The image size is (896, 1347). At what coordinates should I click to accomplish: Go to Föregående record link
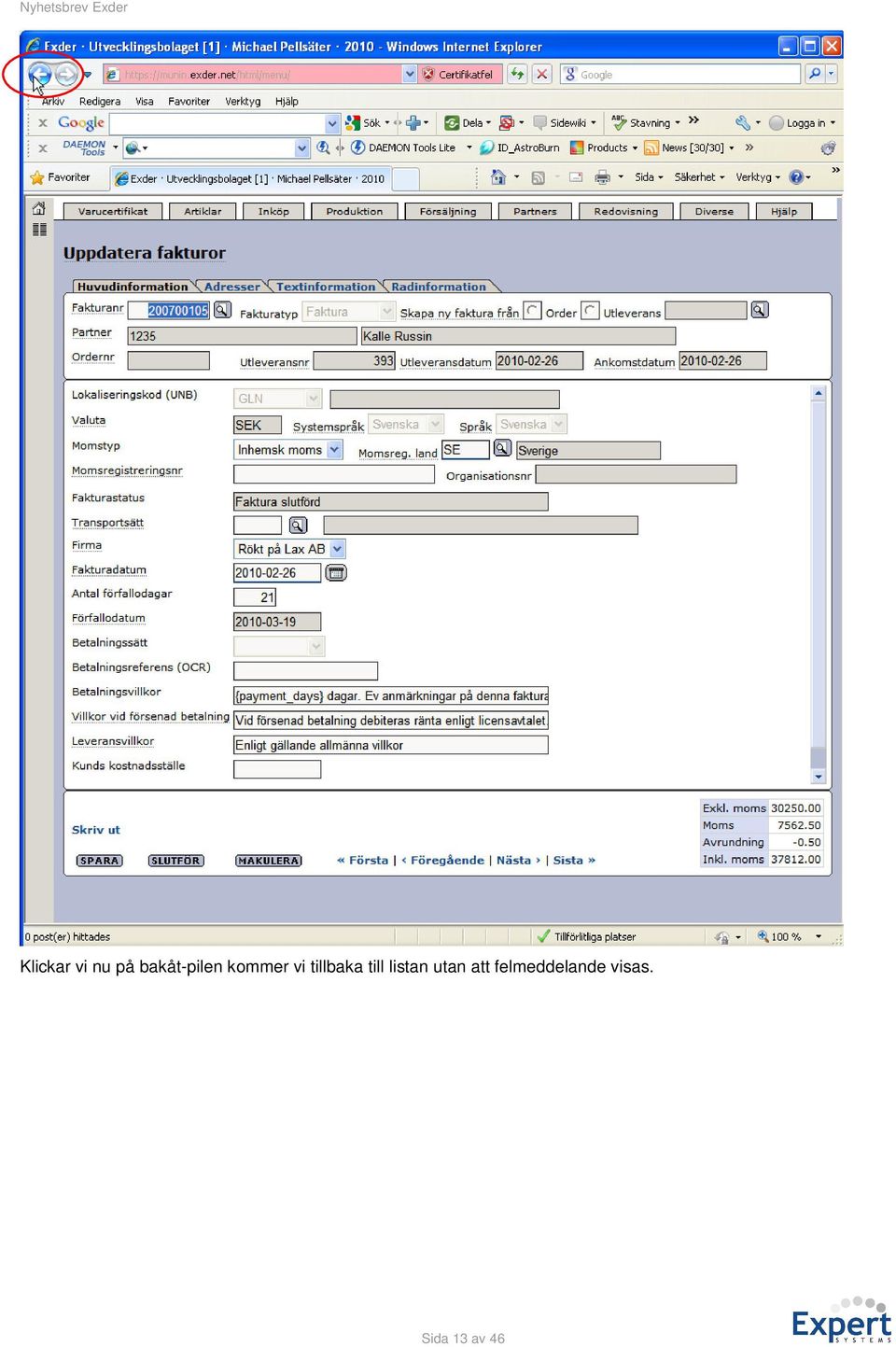[442, 861]
